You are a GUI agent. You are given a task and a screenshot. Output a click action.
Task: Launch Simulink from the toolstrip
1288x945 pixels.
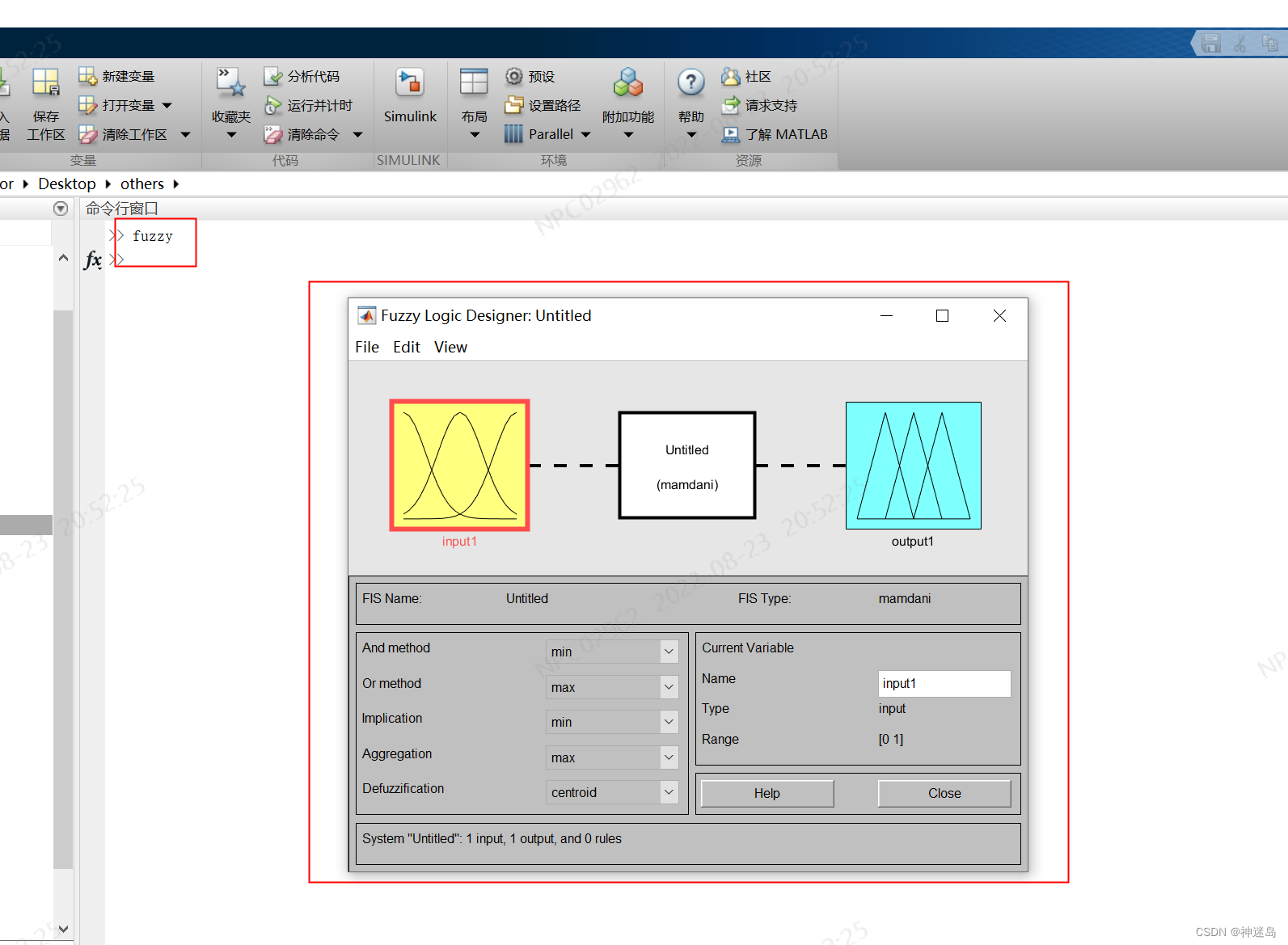tap(410, 96)
